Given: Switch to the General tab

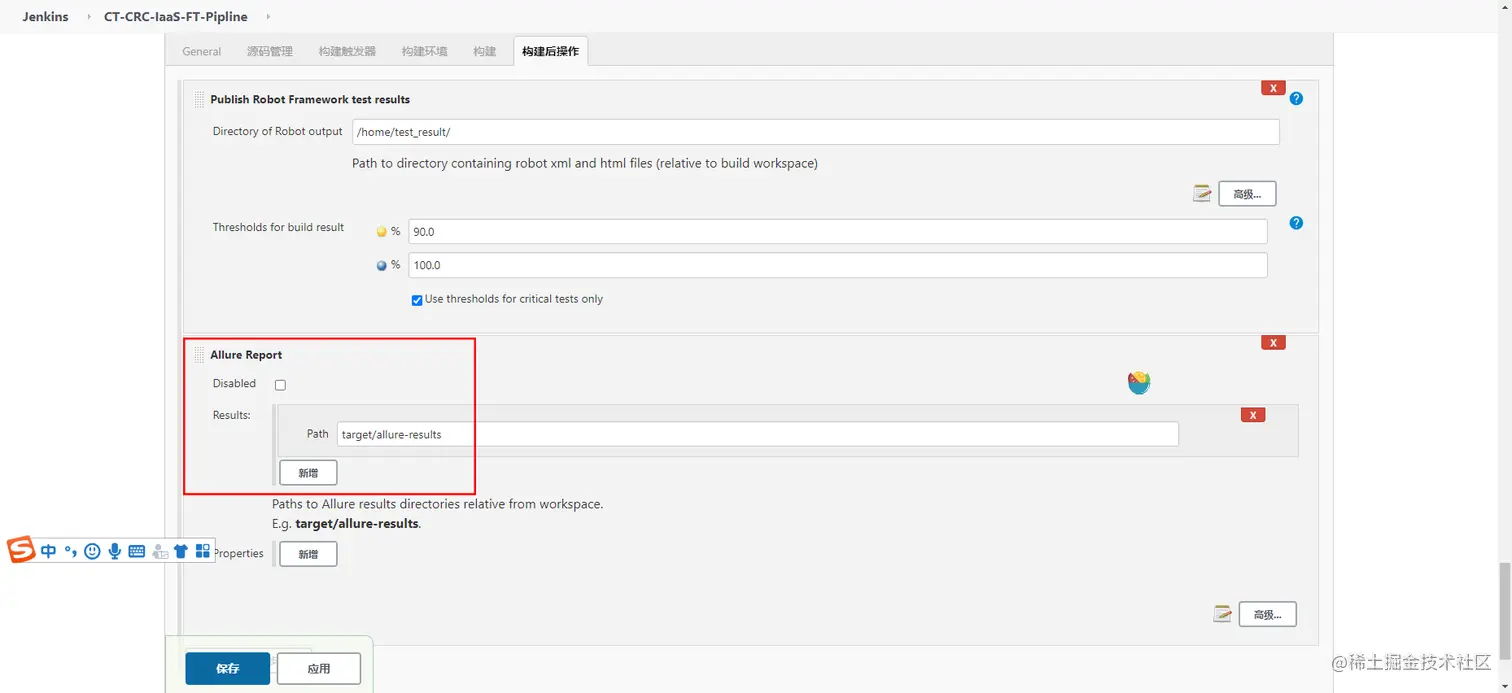Looking at the screenshot, I should [202, 51].
